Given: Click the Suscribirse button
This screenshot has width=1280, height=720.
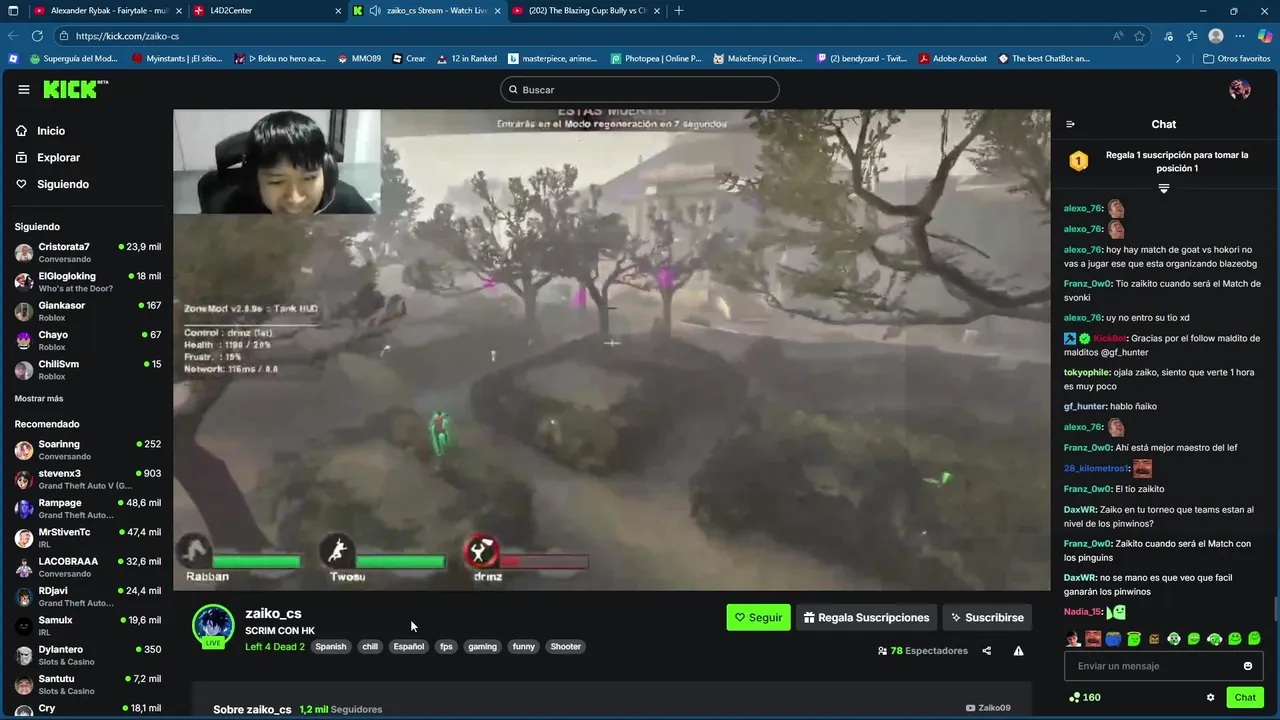Looking at the screenshot, I should point(988,618).
